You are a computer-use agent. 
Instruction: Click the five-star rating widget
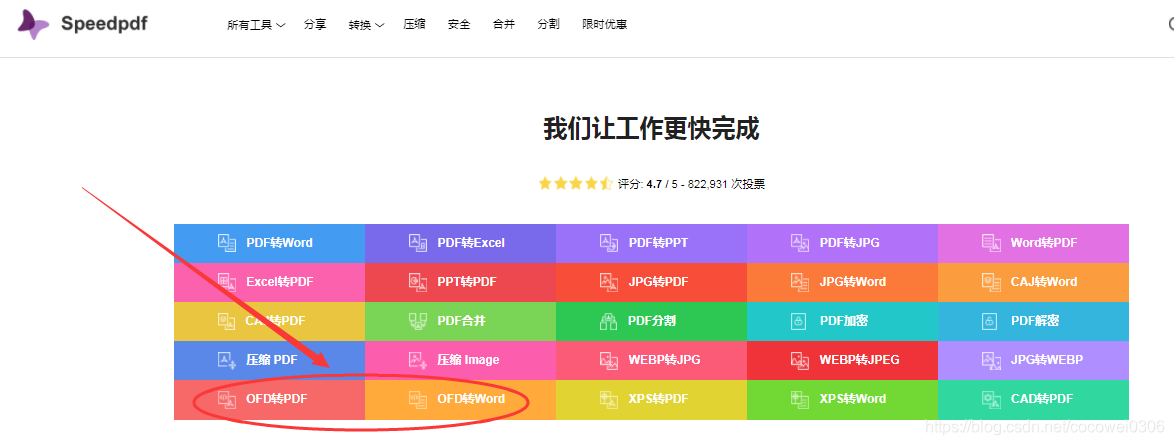tap(575, 184)
